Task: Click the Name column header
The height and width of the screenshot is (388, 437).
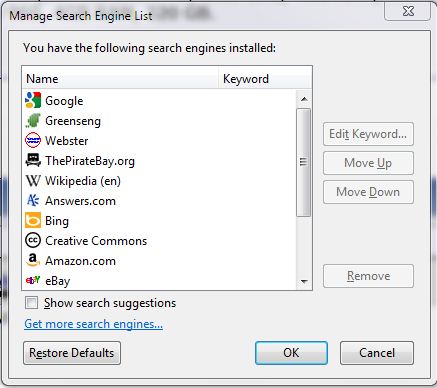Action: [x=120, y=79]
